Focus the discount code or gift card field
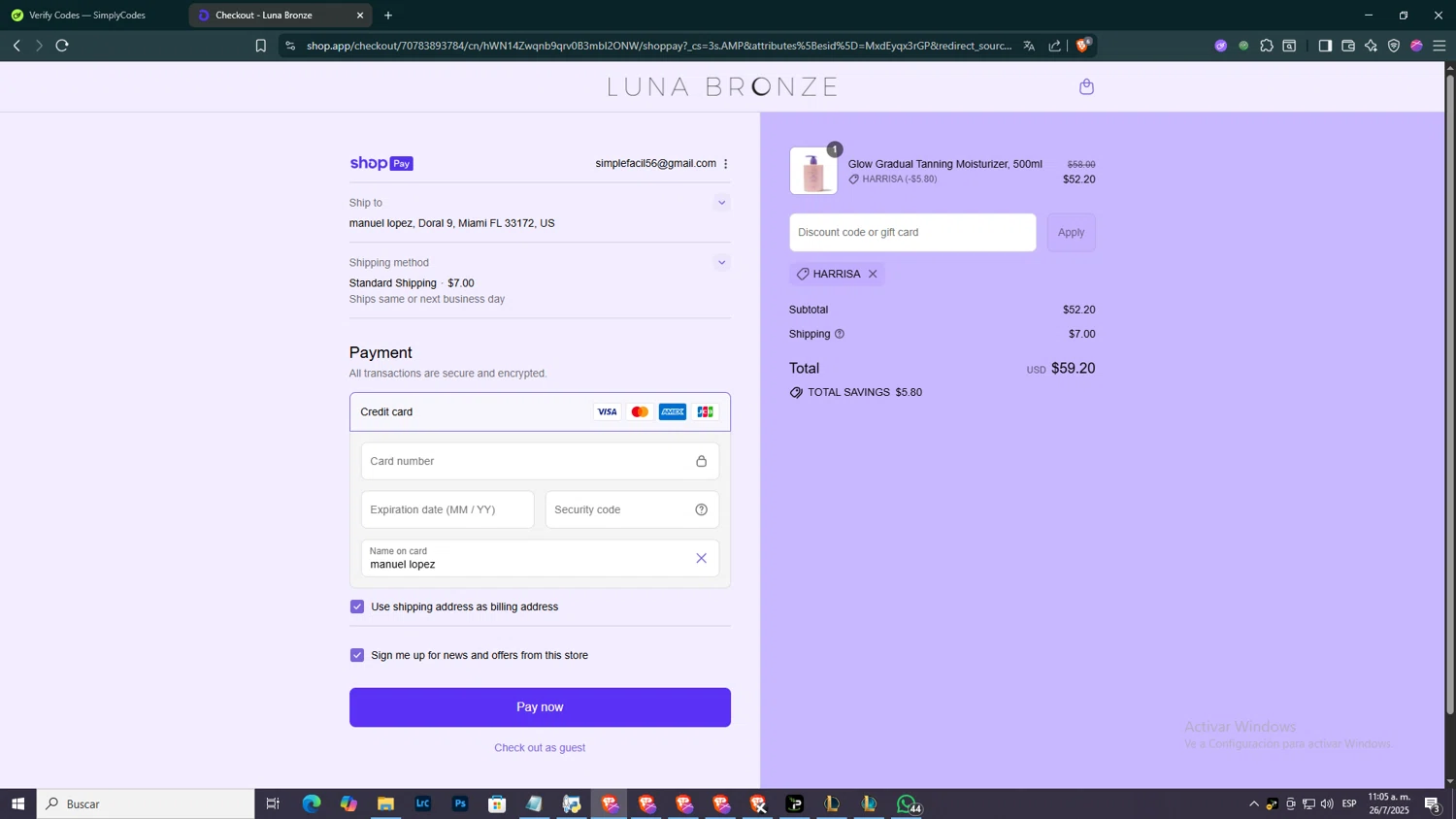 (x=912, y=233)
